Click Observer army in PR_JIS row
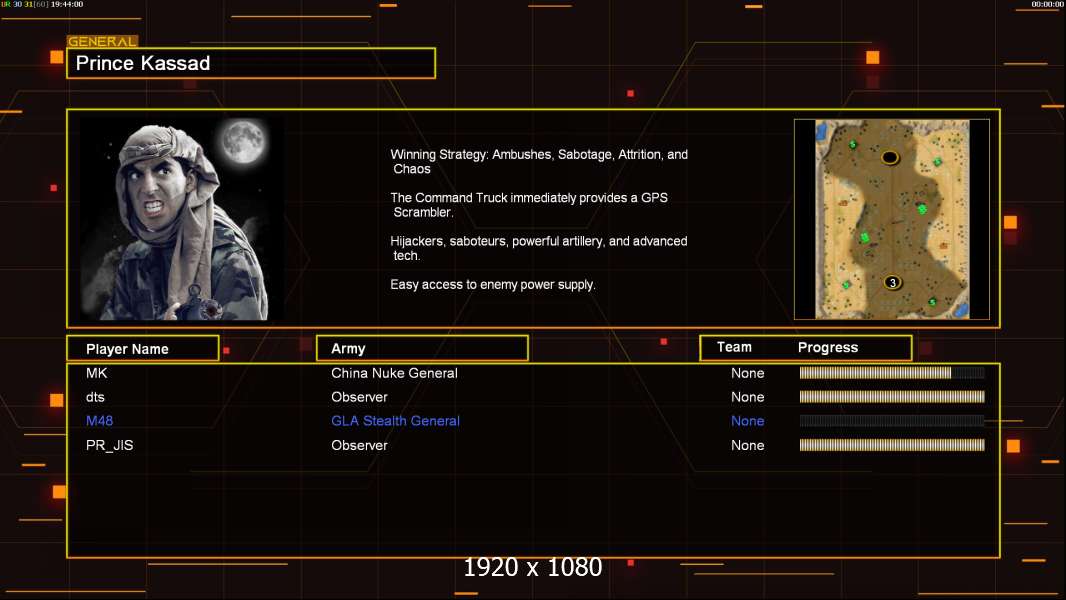This screenshot has height=600, width=1066. (x=359, y=445)
